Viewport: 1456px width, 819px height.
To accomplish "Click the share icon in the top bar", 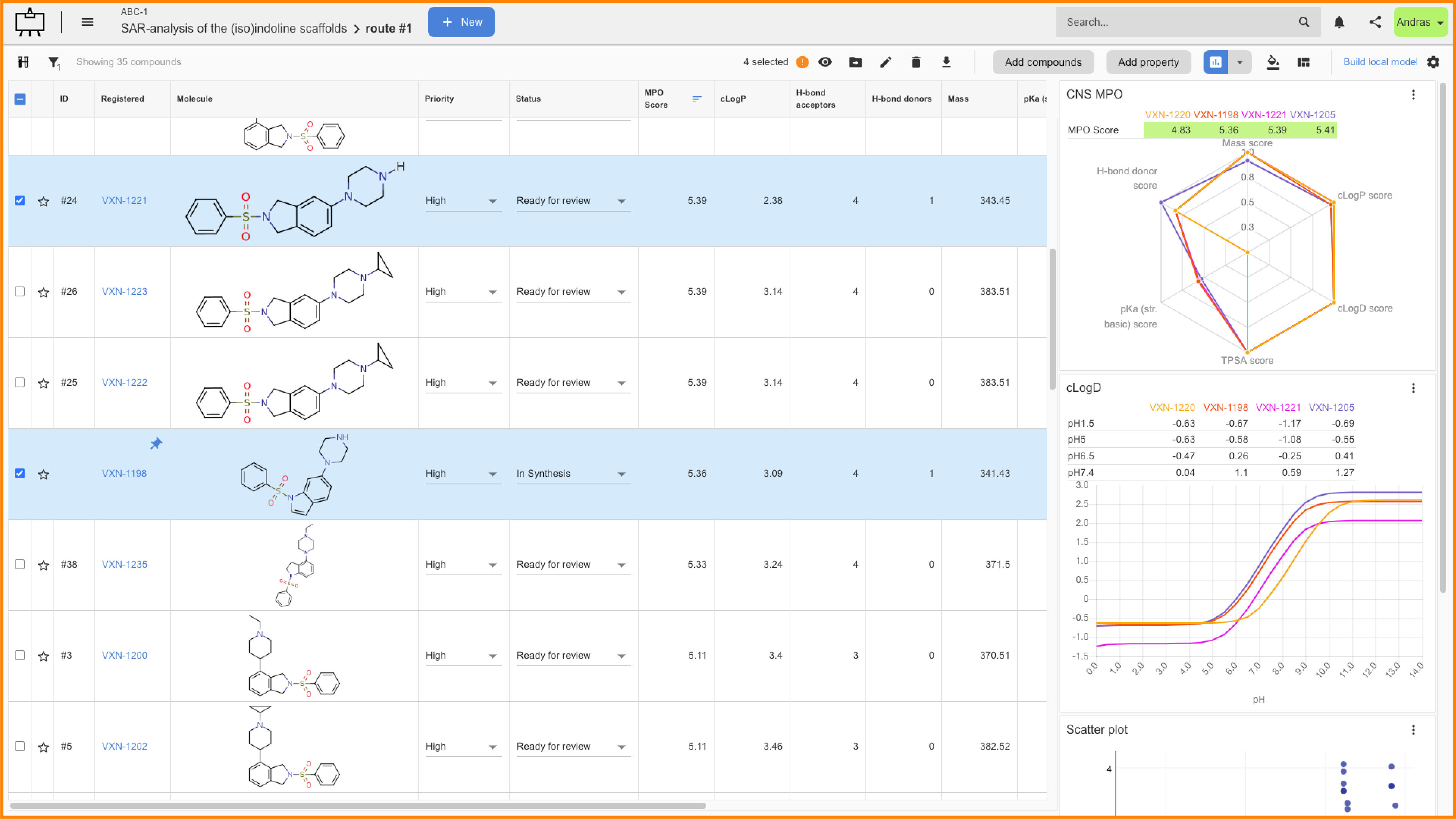I will point(1376,22).
